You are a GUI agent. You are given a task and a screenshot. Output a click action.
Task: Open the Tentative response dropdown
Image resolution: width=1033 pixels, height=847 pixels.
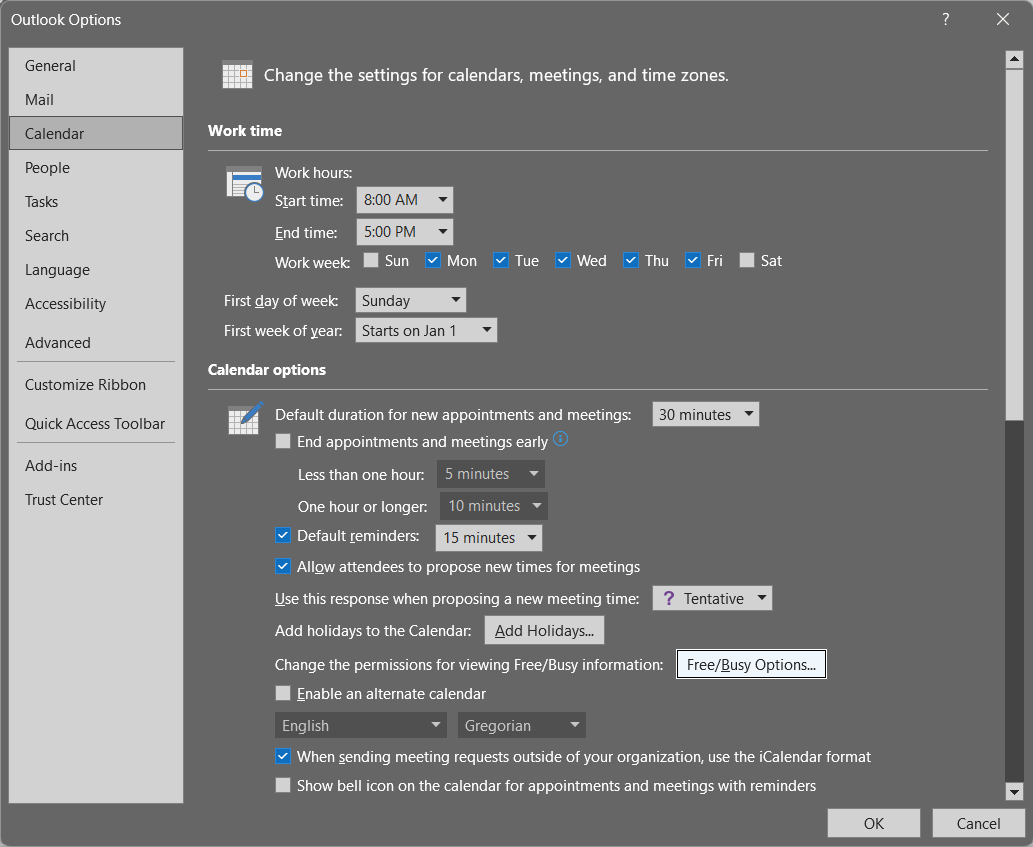tap(712, 598)
